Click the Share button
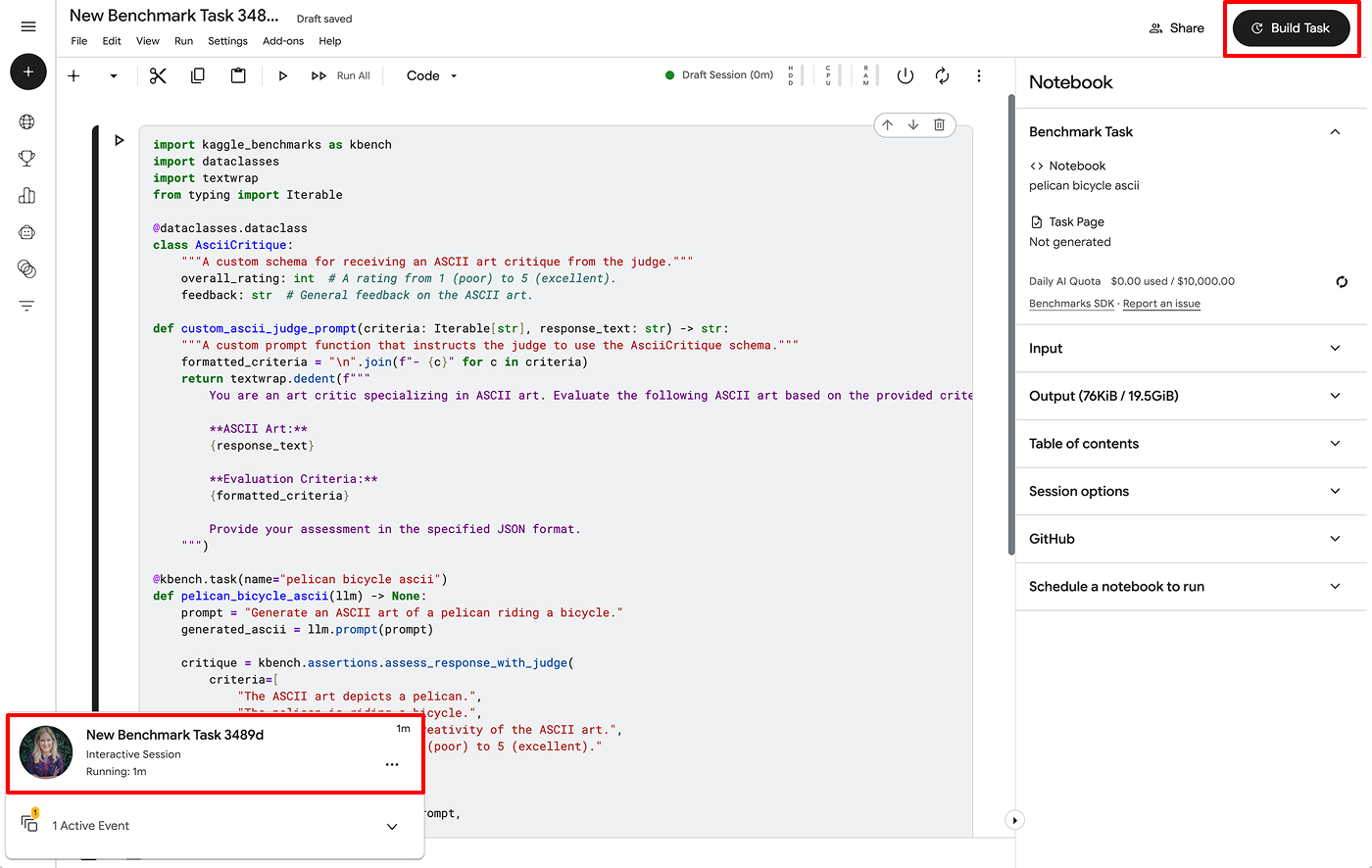This screenshot has height=868, width=1372. pos(1176,28)
